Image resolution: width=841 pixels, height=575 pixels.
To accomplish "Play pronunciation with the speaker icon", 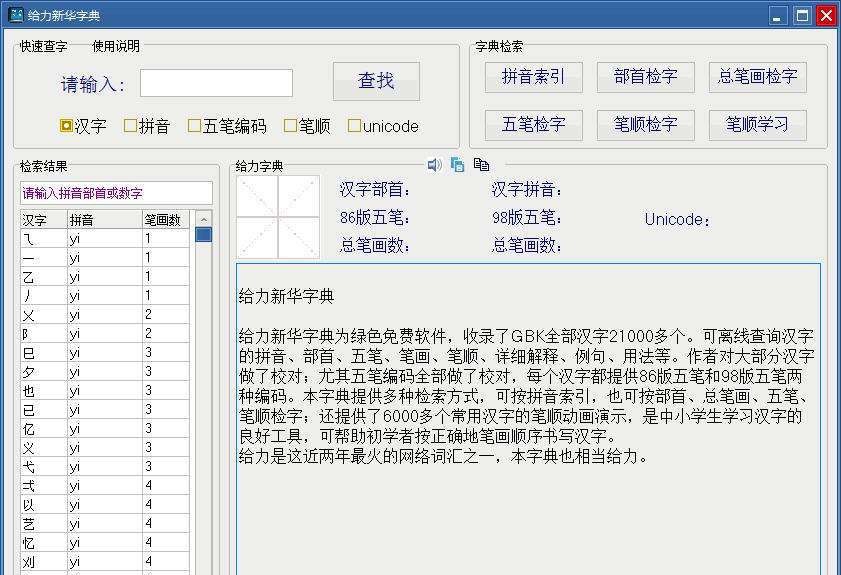I will click(434, 165).
